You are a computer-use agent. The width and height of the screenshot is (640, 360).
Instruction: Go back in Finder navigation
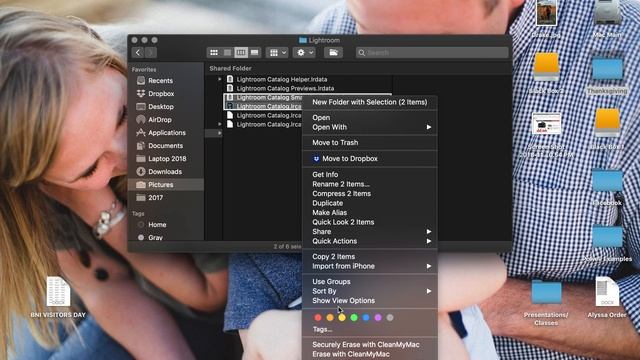coord(138,53)
